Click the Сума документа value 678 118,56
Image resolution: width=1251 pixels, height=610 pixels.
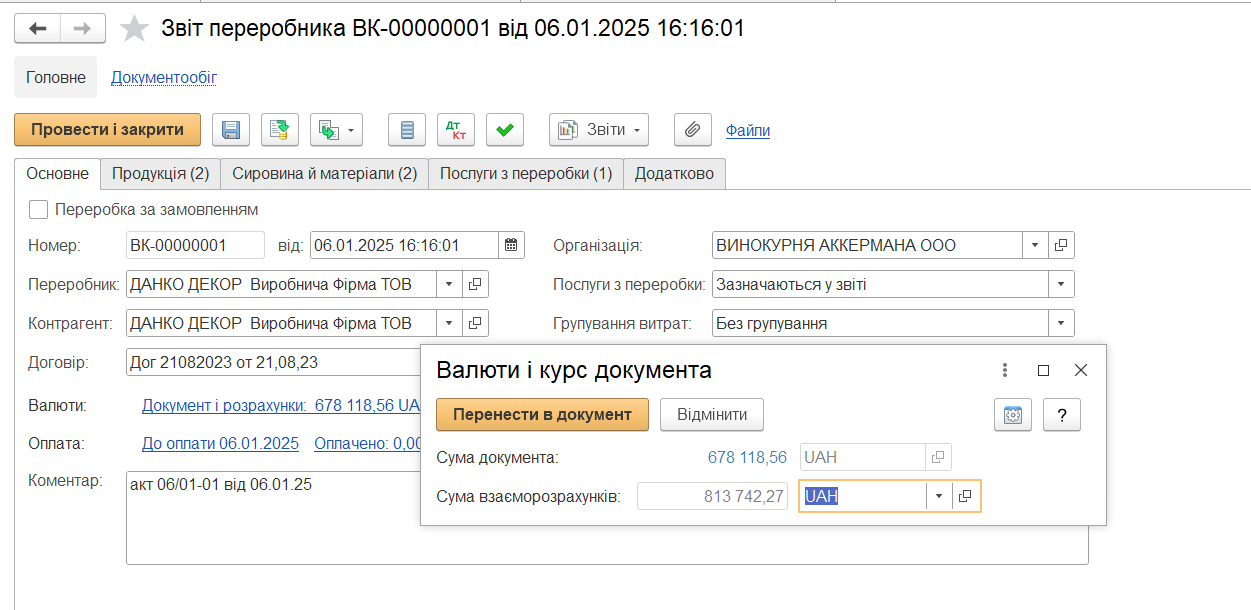point(747,457)
